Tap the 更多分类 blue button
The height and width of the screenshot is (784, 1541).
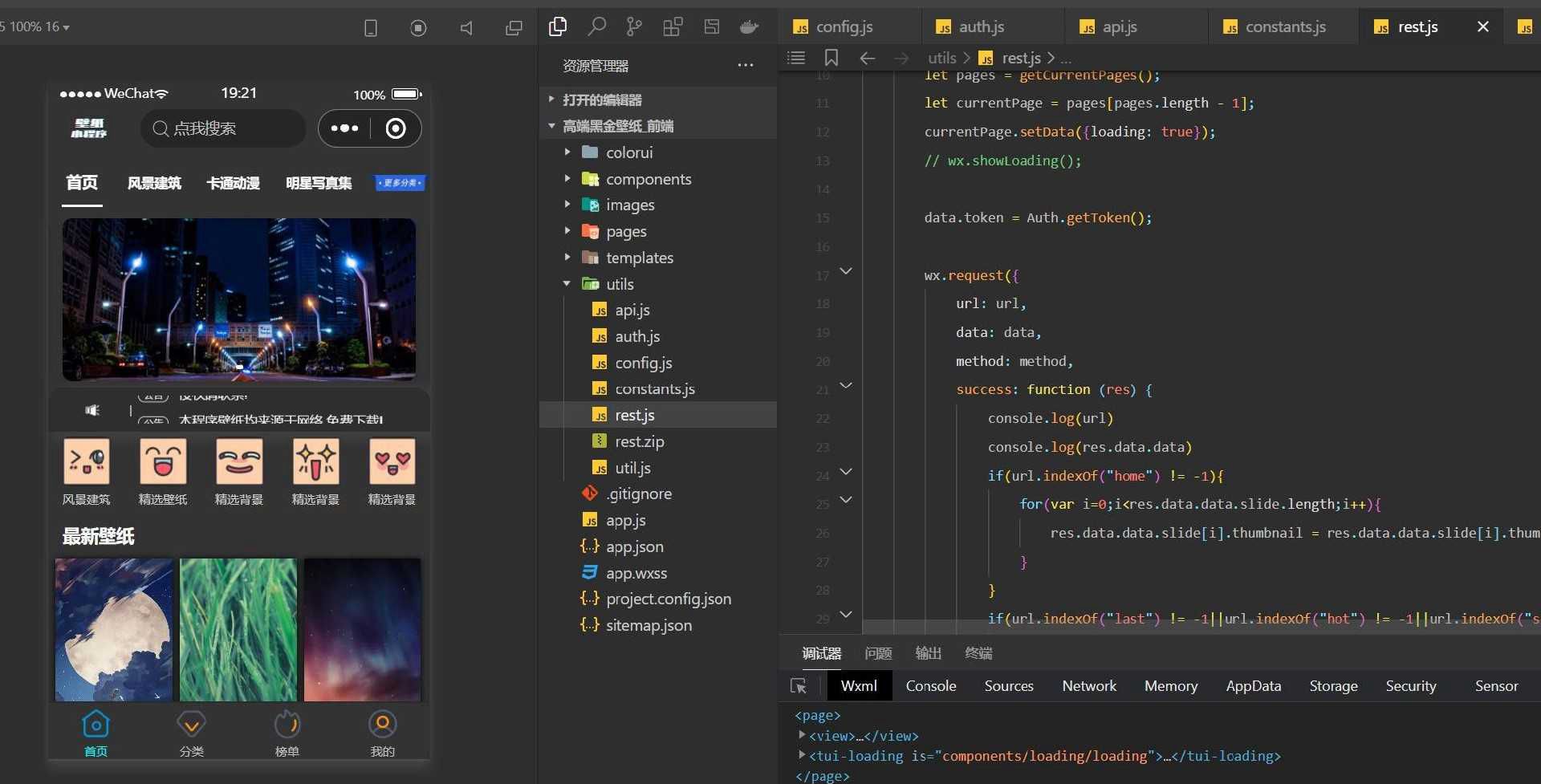[x=400, y=183]
